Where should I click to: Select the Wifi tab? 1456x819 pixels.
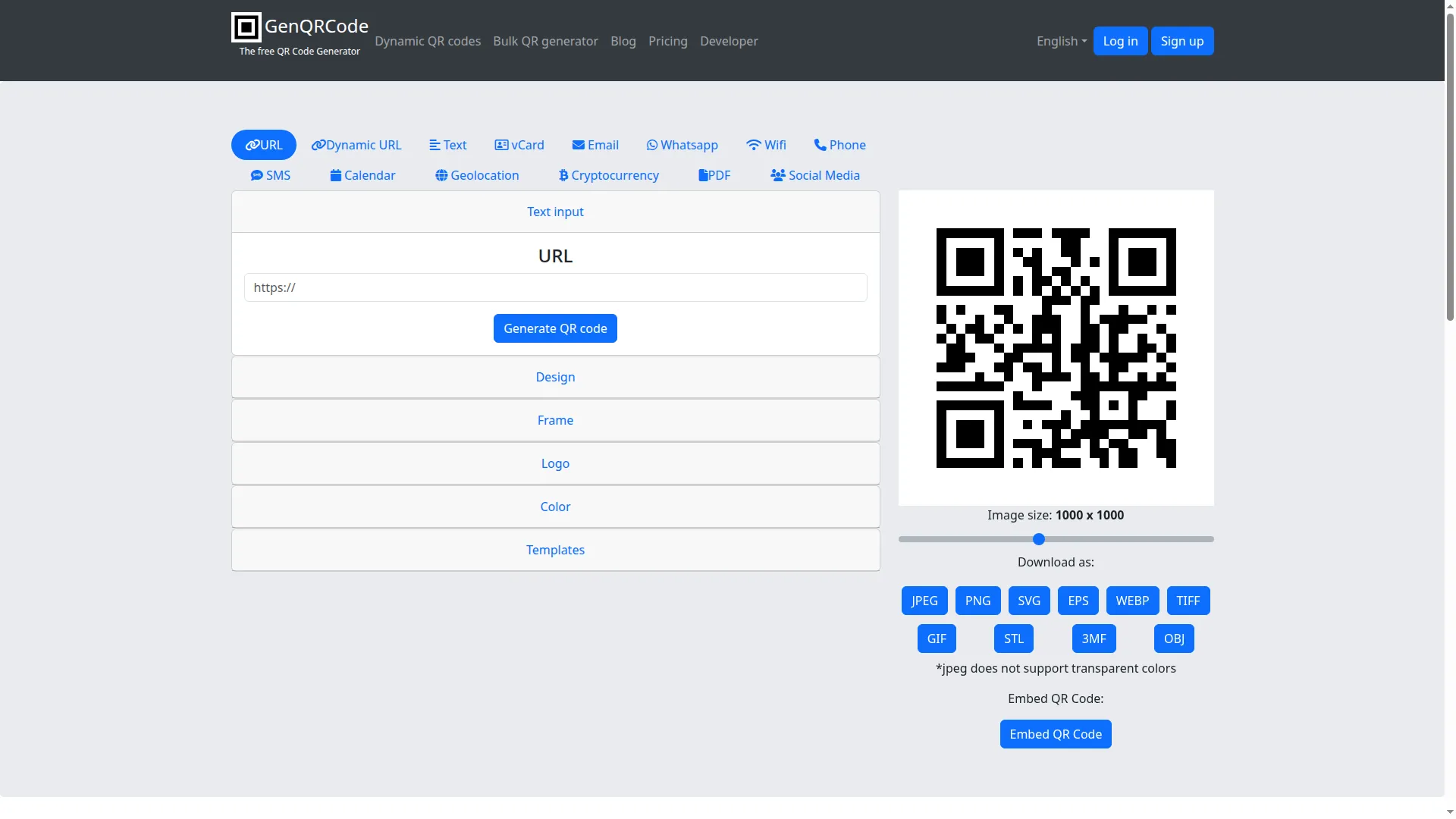coord(766,145)
